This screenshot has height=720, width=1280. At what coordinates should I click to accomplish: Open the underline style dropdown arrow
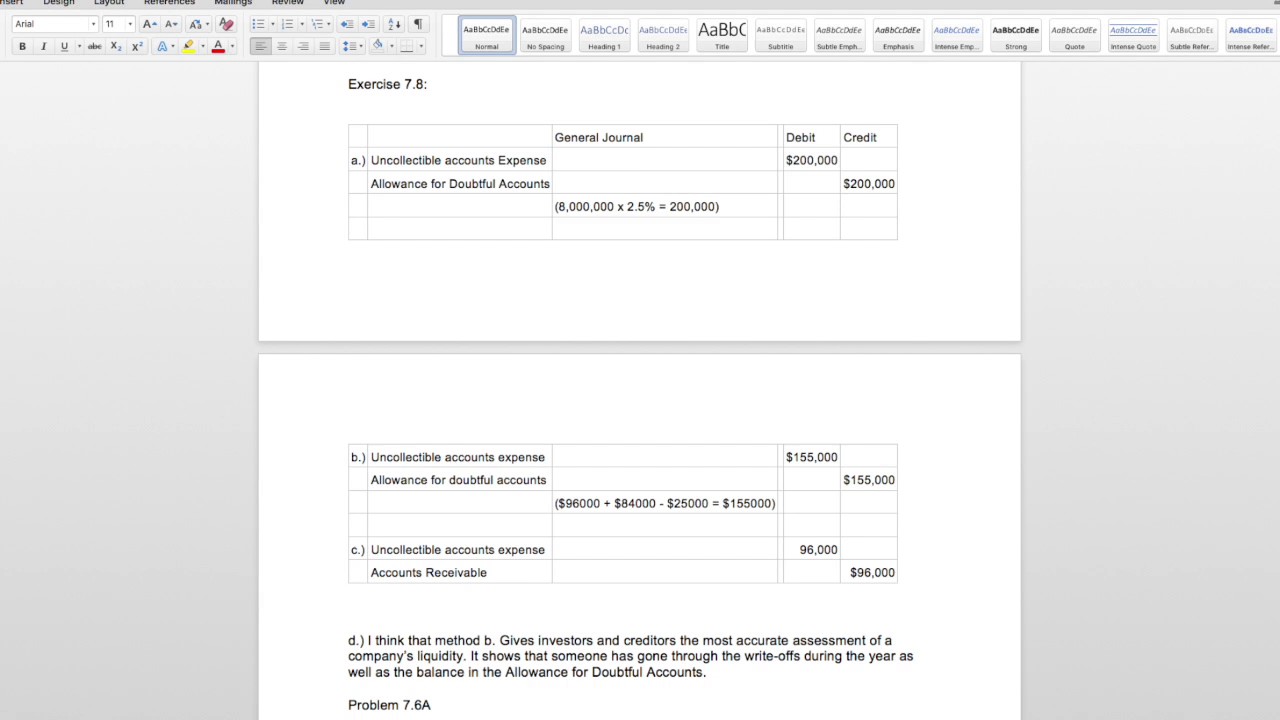[x=79, y=46]
